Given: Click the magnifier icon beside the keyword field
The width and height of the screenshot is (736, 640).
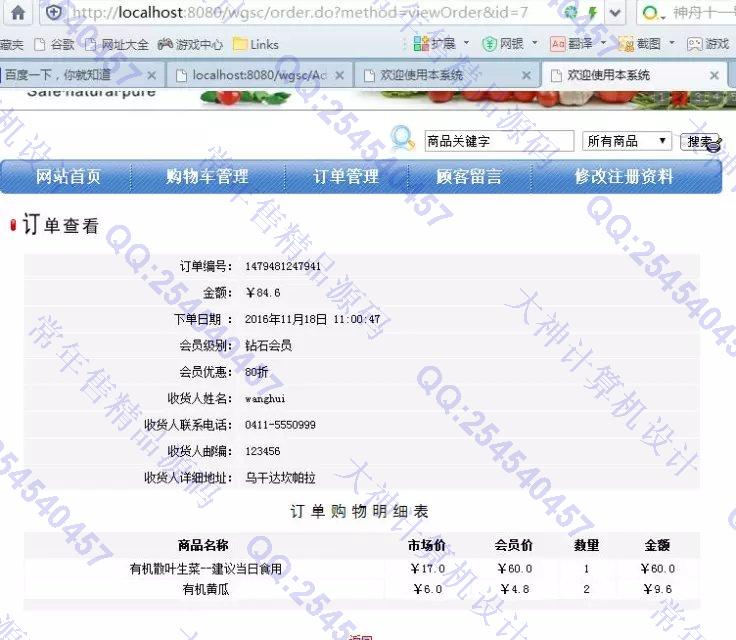Looking at the screenshot, I should click(403, 139).
